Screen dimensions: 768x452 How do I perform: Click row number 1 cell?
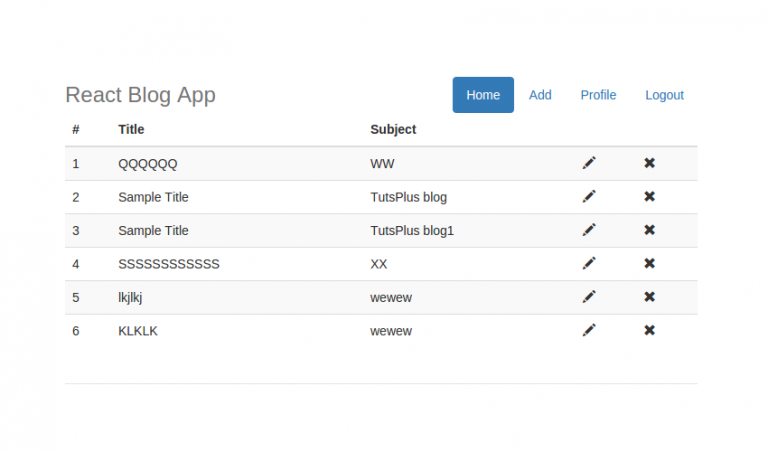(76, 164)
